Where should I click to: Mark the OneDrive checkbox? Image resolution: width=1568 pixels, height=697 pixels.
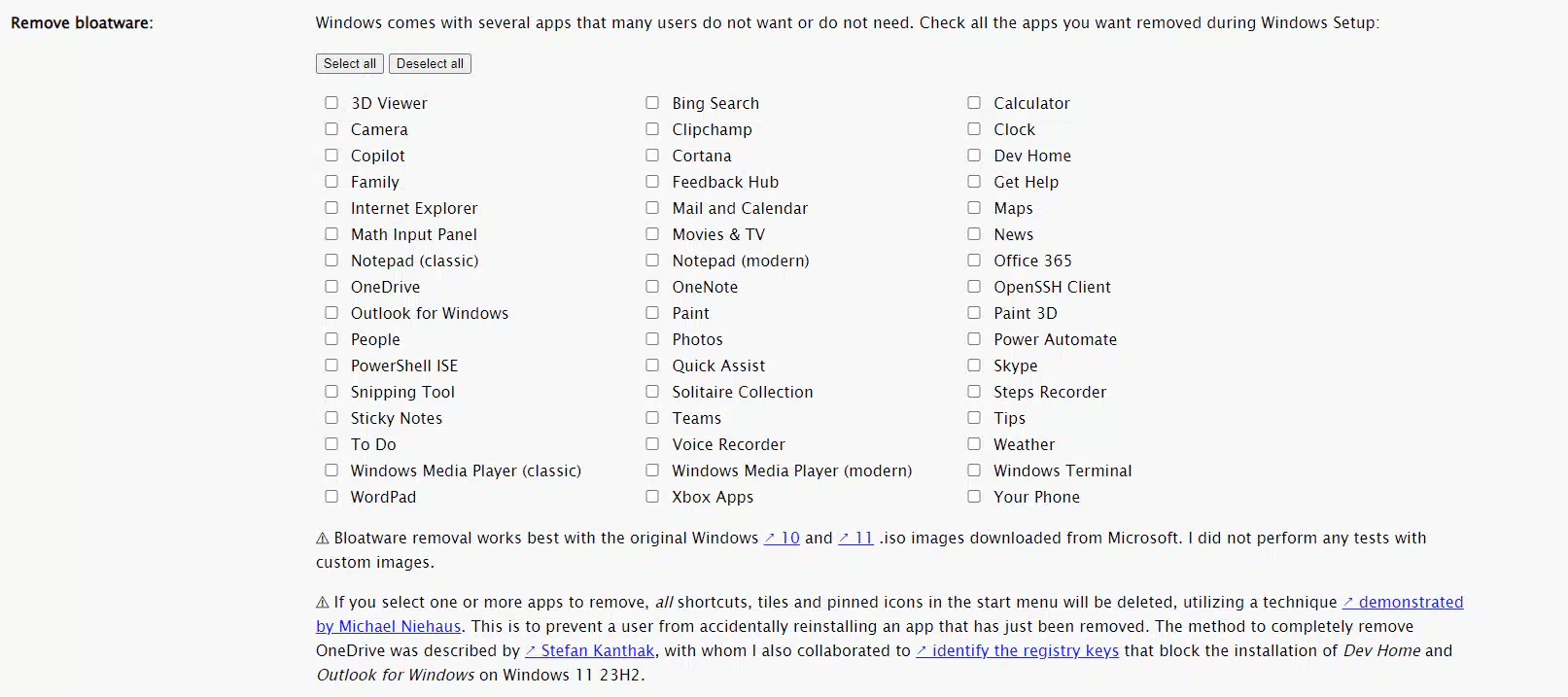pos(331,286)
